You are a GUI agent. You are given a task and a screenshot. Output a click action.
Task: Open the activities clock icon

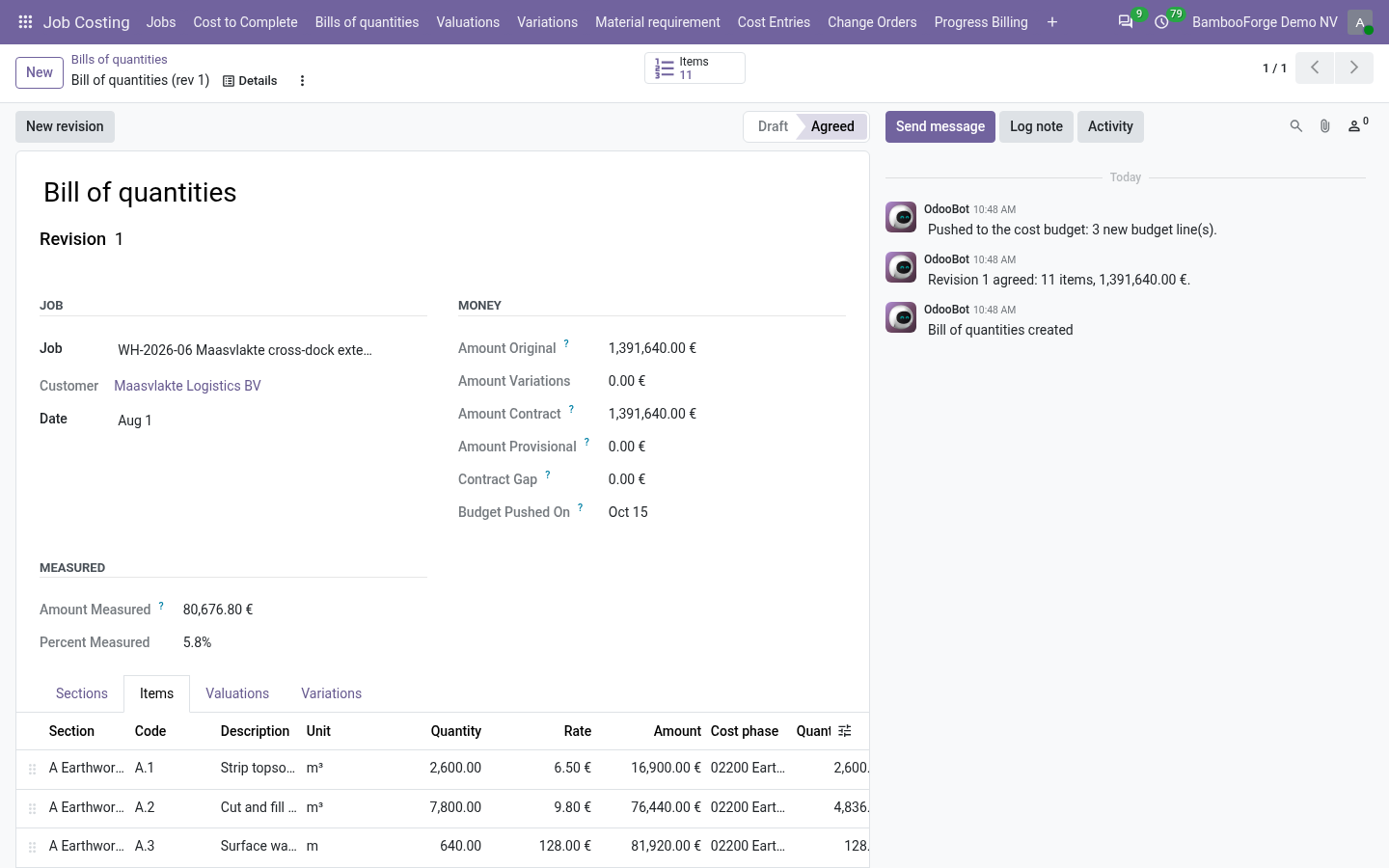click(1162, 22)
